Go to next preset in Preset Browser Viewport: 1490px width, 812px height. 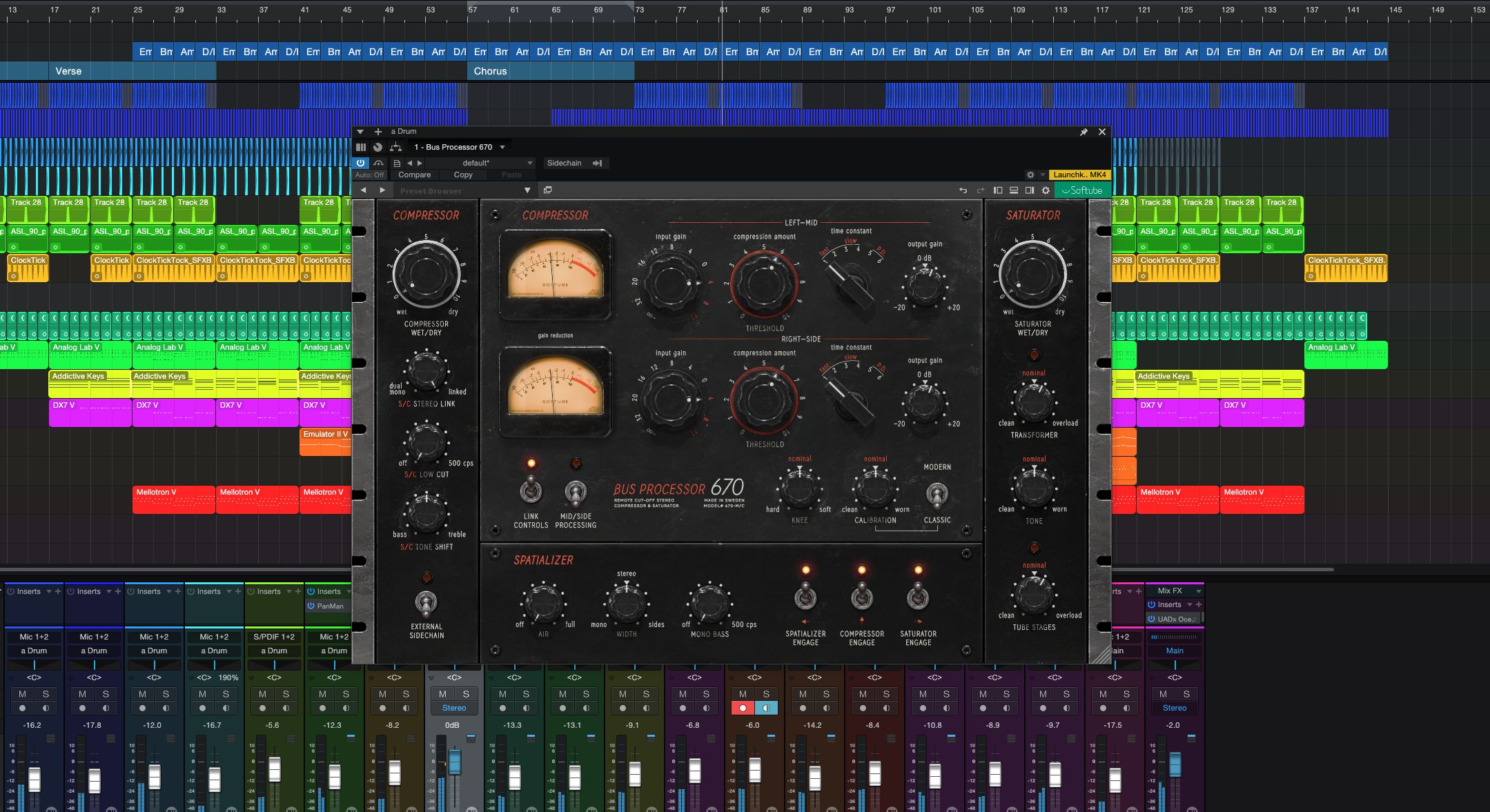point(382,190)
